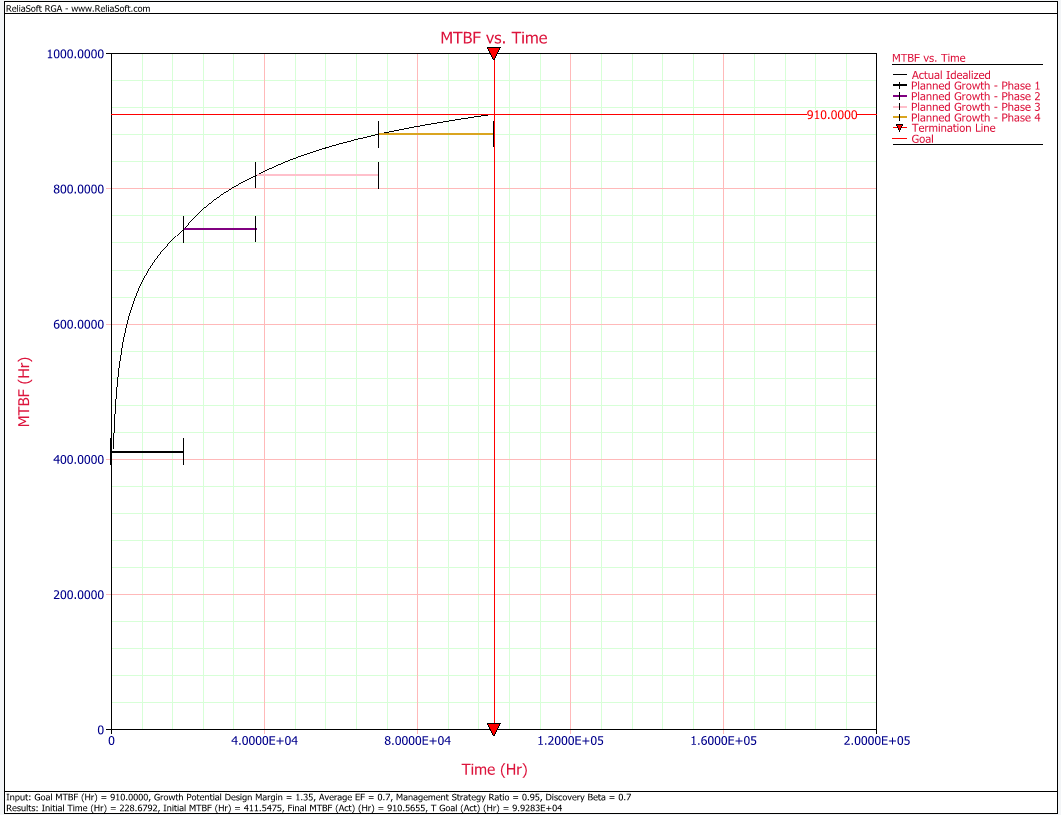This screenshot has width=1061, height=815.
Task: Click the black Phase 1 segment near 400
Action: tap(147, 452)
